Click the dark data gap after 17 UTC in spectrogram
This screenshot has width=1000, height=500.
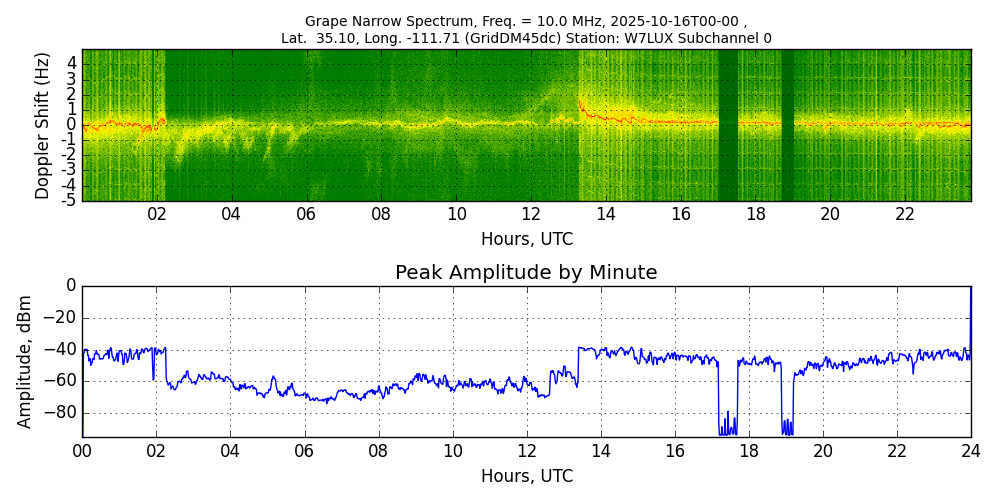point(728,125)
